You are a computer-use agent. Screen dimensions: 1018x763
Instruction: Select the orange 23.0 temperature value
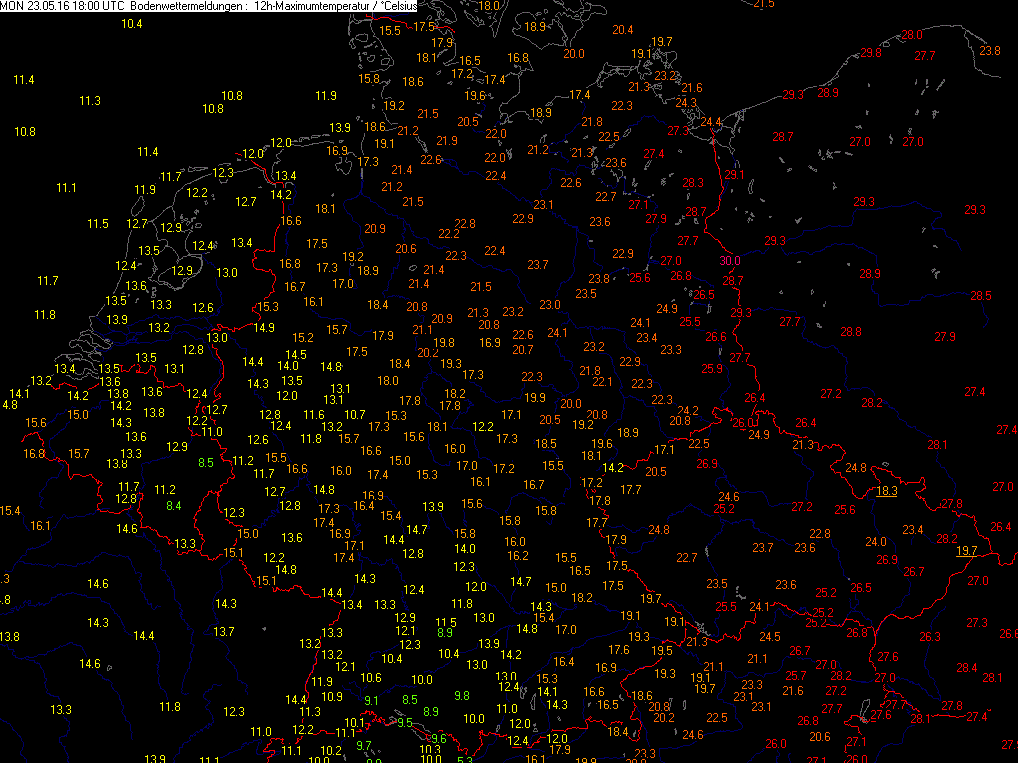click(x=550, y=305)
